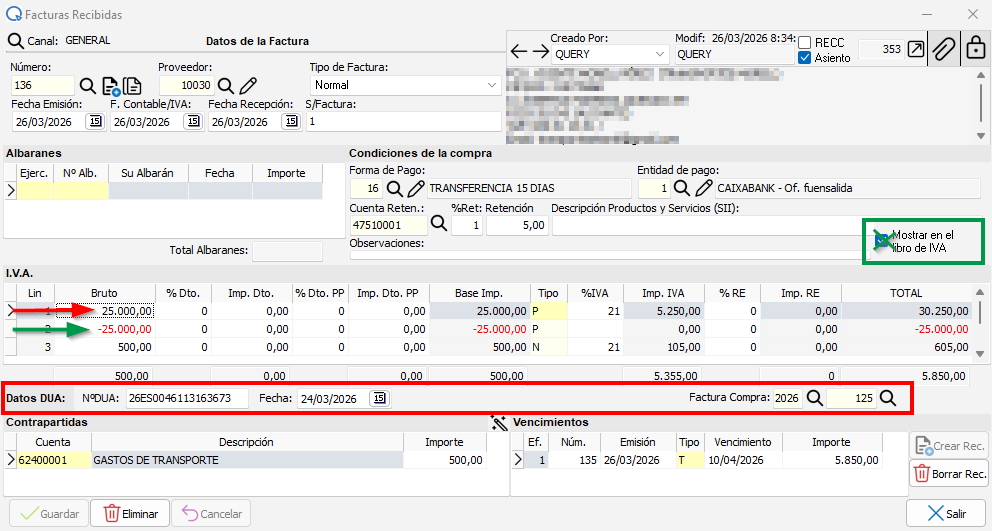The image size is (992, 531).
Task: Click the Número input field 136
Action: pyautogui.click(x=42, y=85)
